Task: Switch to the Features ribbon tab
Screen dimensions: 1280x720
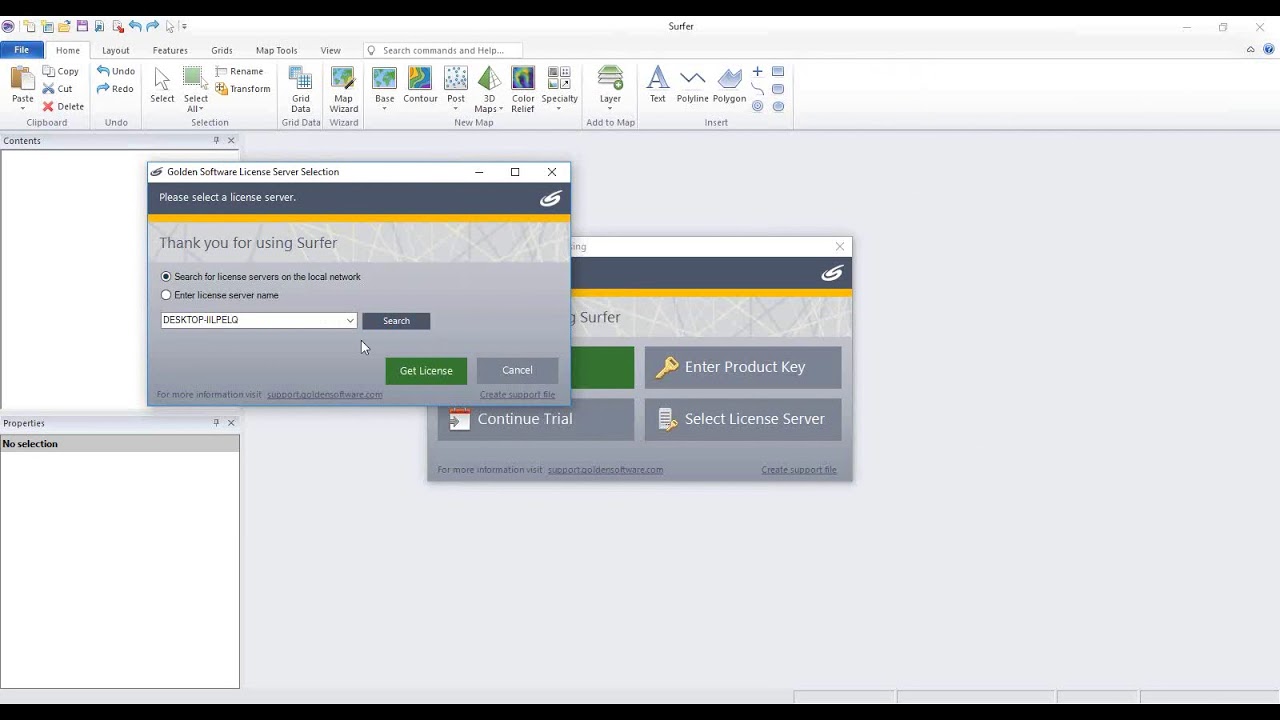Action: [170, 50]
